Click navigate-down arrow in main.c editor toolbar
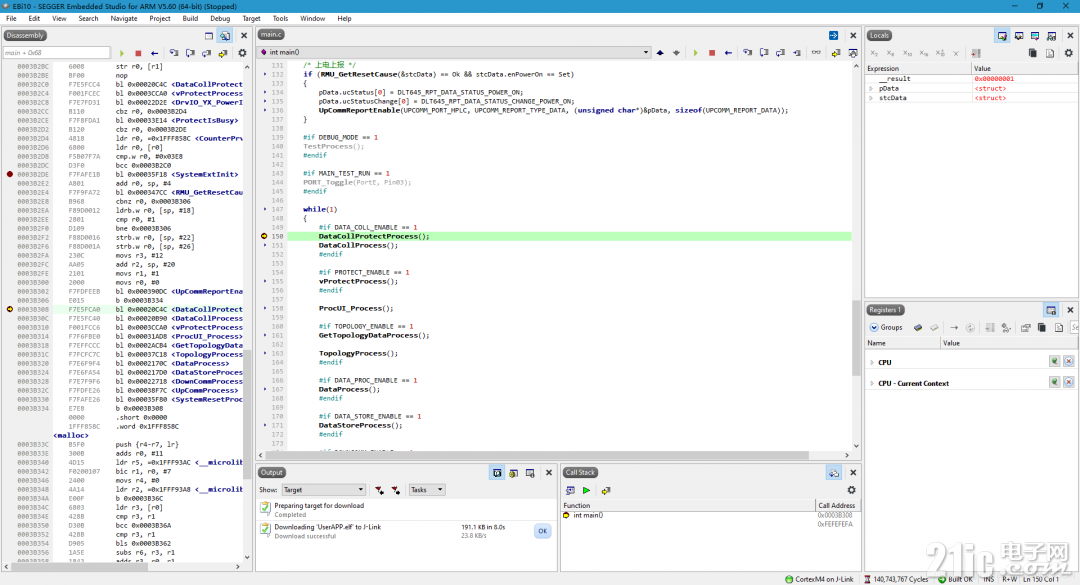1080x585 pixels. tap(676, 53)
